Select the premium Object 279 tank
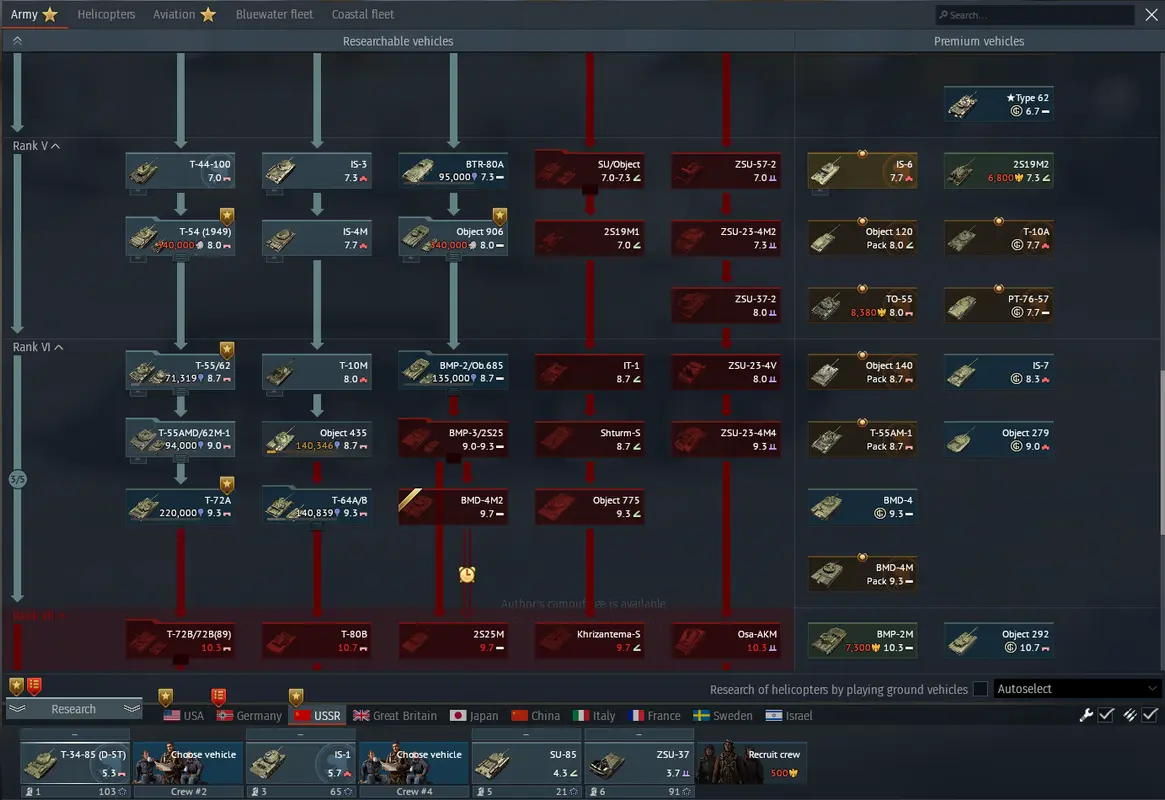The image size is (1165, 800). point(998,439)
